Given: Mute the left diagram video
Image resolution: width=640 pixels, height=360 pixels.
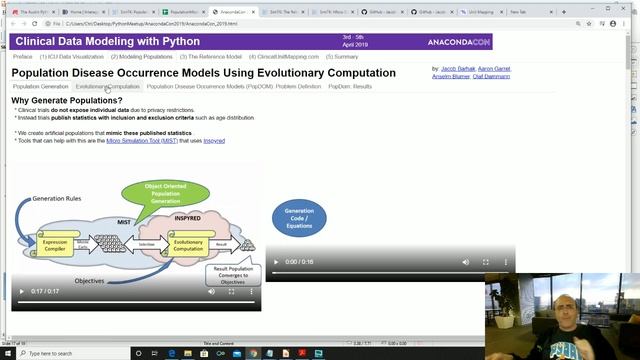Looking at the screenshot, I should (211, 291).
